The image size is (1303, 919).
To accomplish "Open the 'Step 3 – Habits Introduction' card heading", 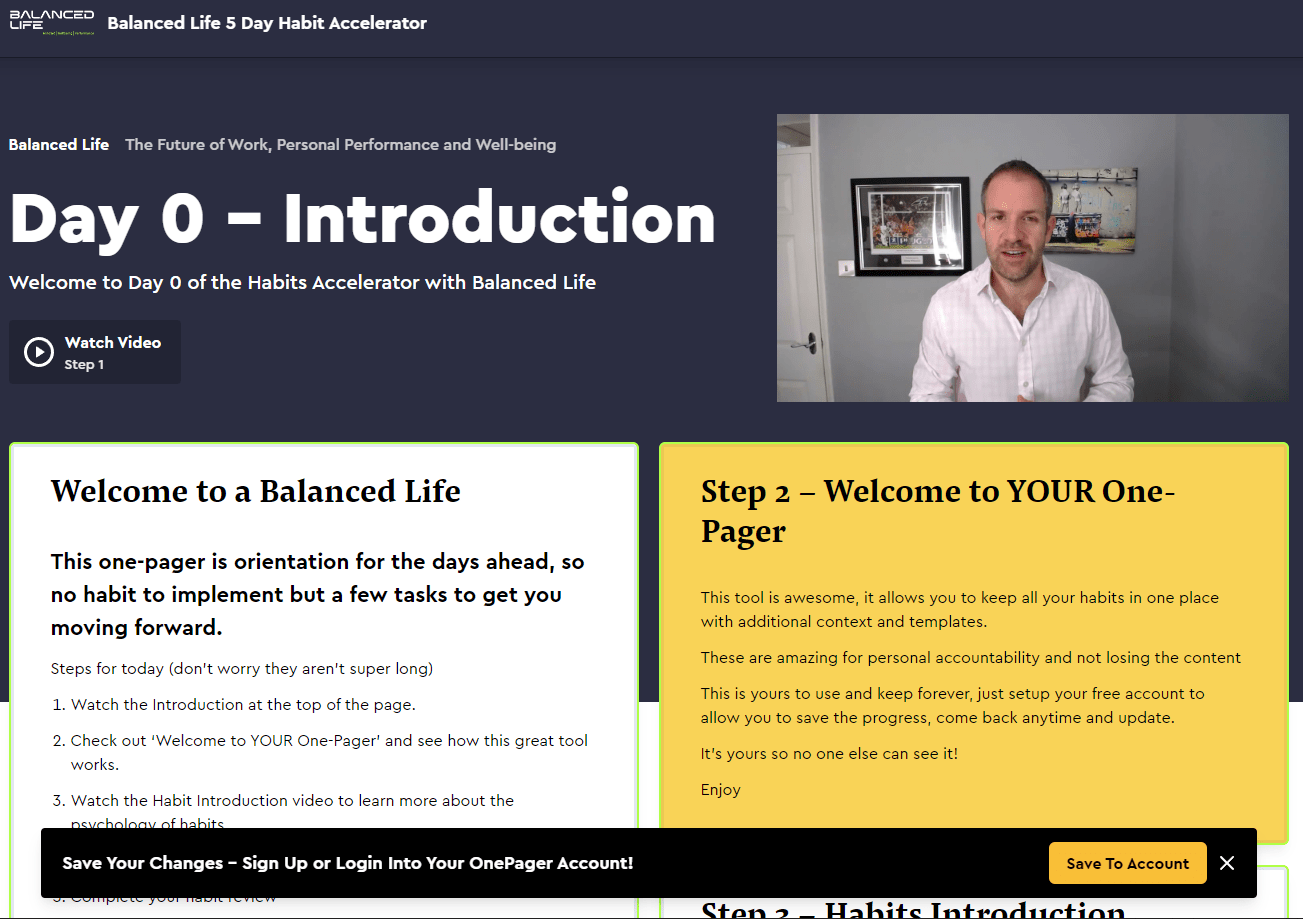I will 913,908.
